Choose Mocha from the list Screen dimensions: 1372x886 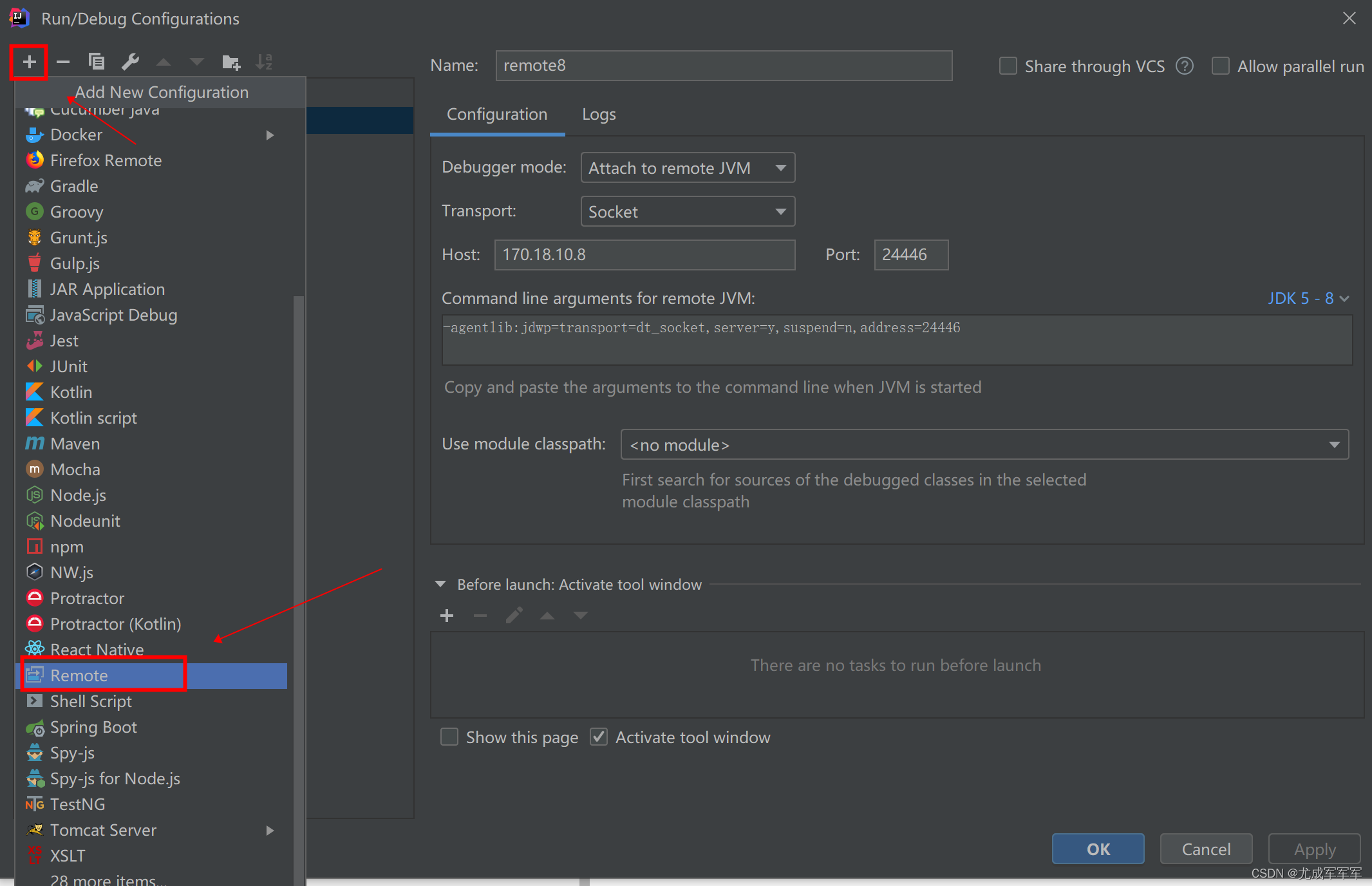click(151, 469)
